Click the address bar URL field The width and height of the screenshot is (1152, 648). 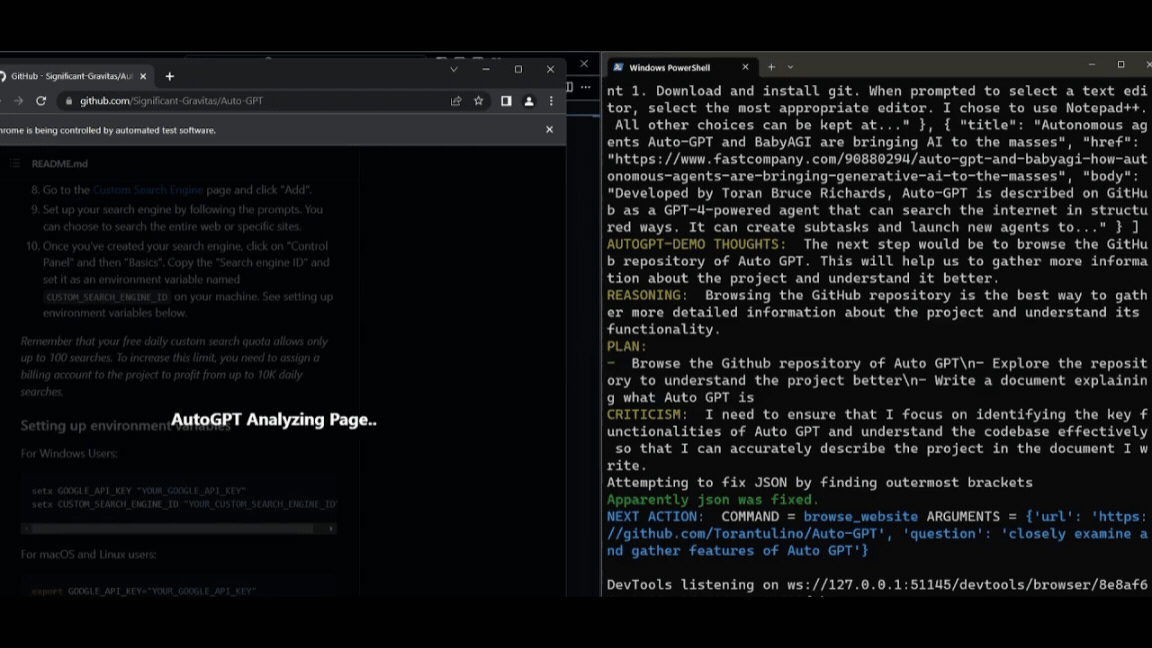point(252,101)
